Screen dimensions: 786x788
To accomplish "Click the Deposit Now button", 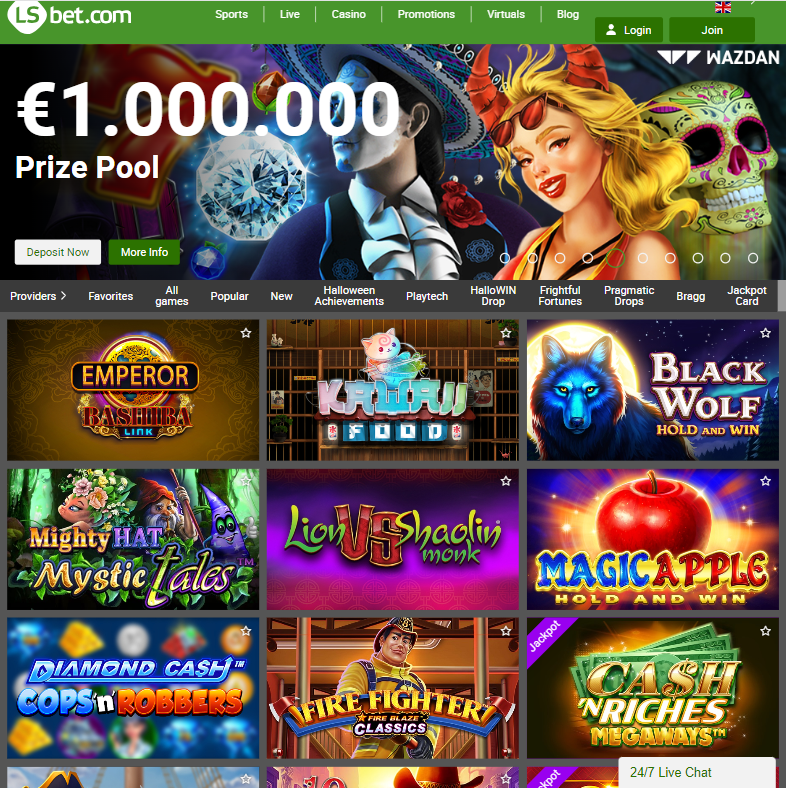I will click(x=58, y=252).
